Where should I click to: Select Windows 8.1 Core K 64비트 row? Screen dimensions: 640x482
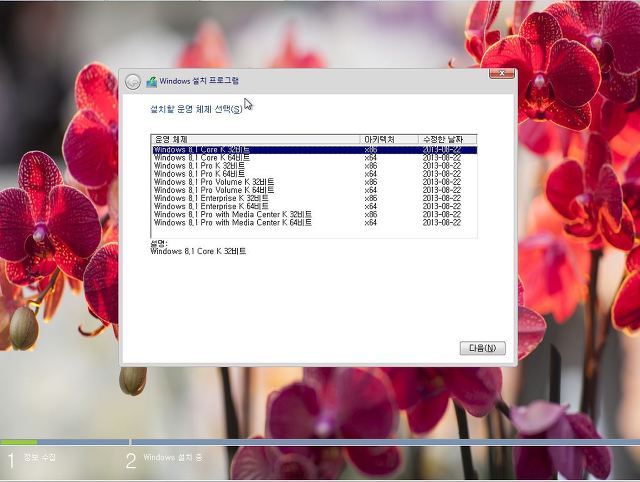point(315,158)
